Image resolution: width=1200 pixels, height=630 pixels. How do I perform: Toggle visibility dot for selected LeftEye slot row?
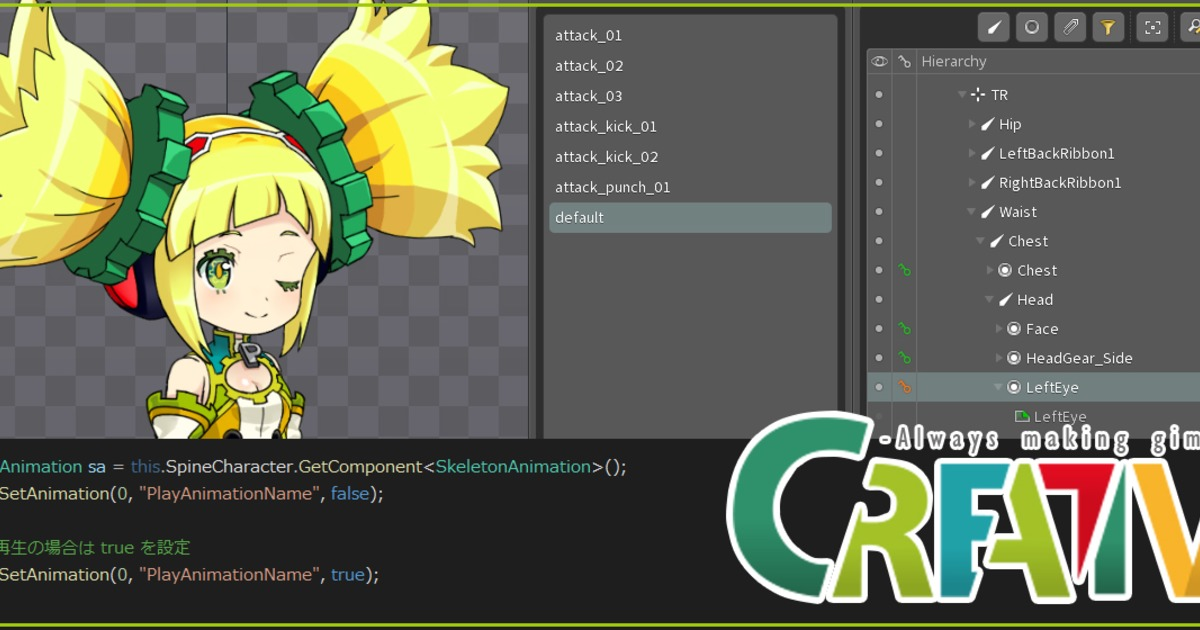pos(879,387)
